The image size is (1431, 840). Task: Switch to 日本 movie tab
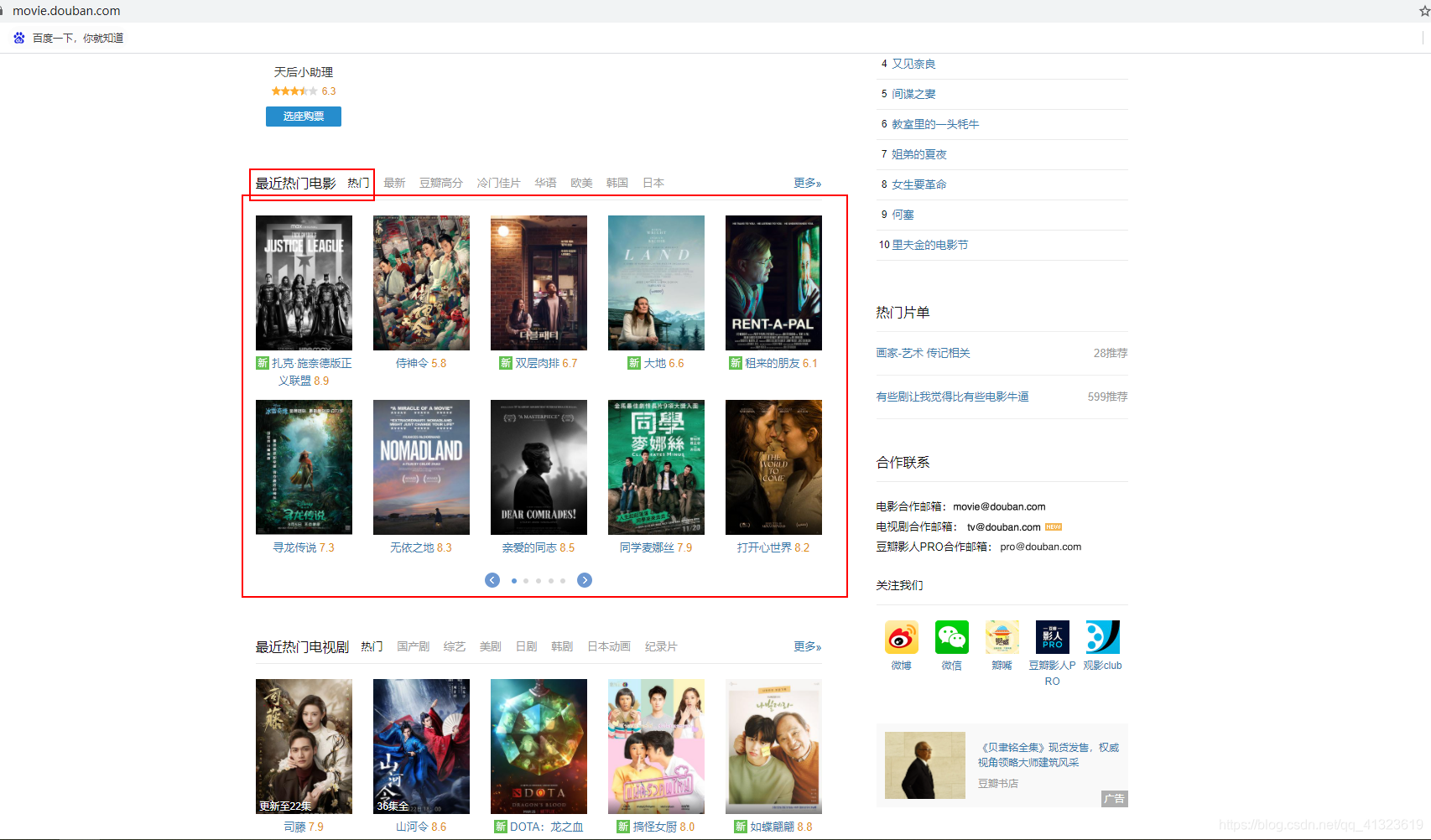pyautogui.click(x=653, y=183)
